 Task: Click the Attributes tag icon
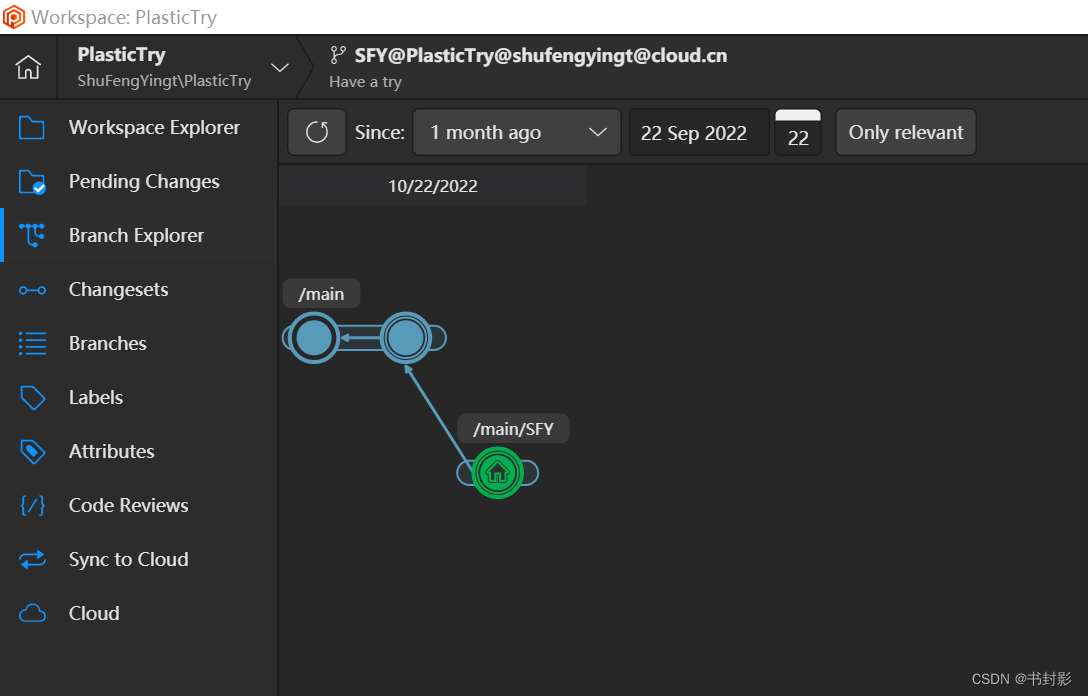[x=32, y=452]
